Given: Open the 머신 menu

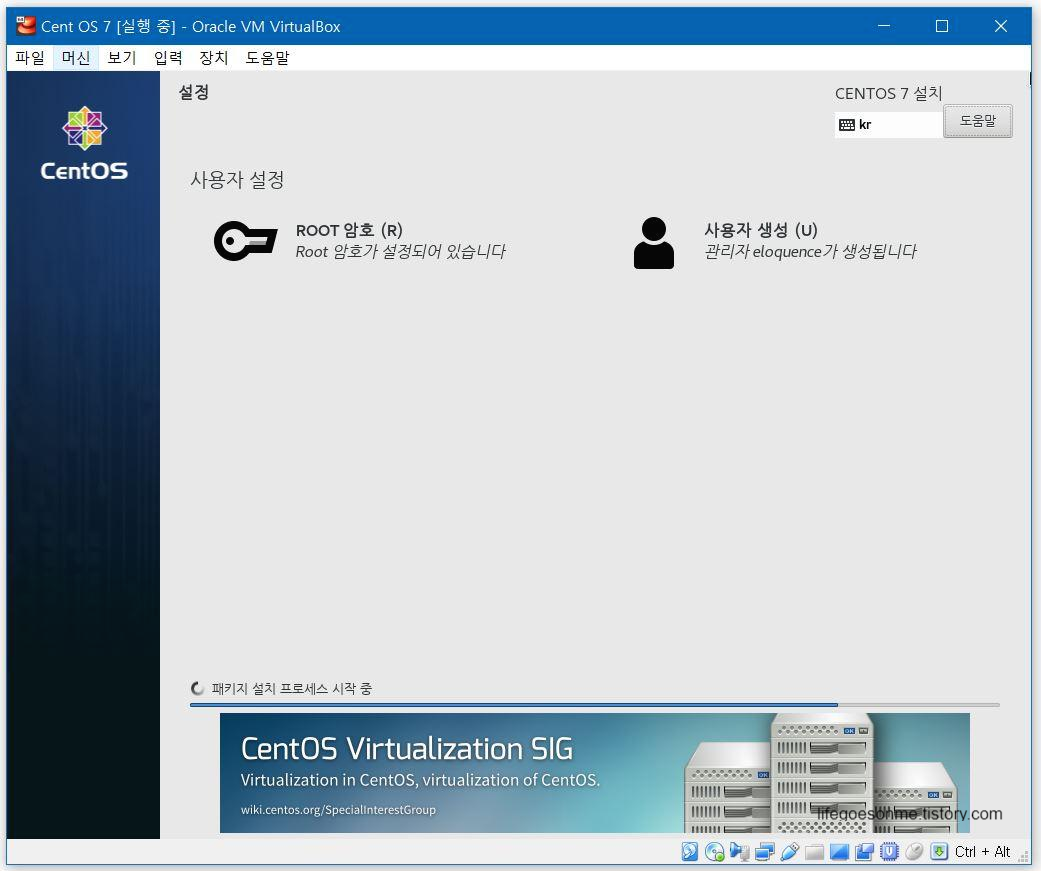Looking at the screenshot, I should coord(76,58).
